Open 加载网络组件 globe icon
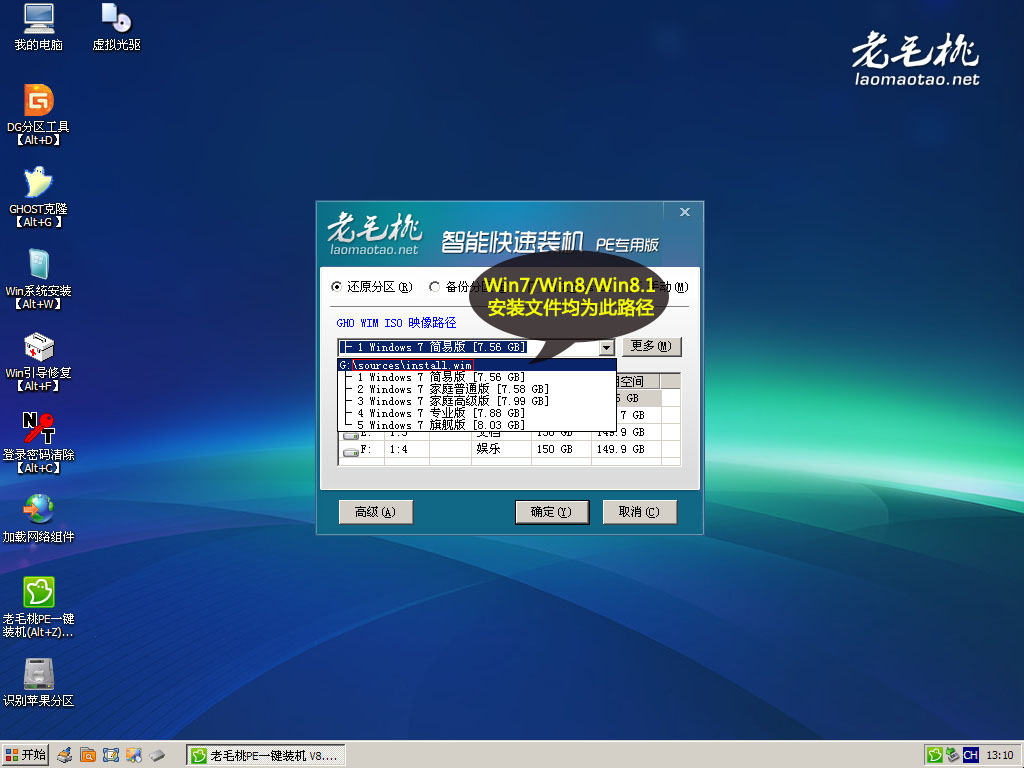Image resolution: width=1024 pixels, height=768 pixels. click(39, 519)
